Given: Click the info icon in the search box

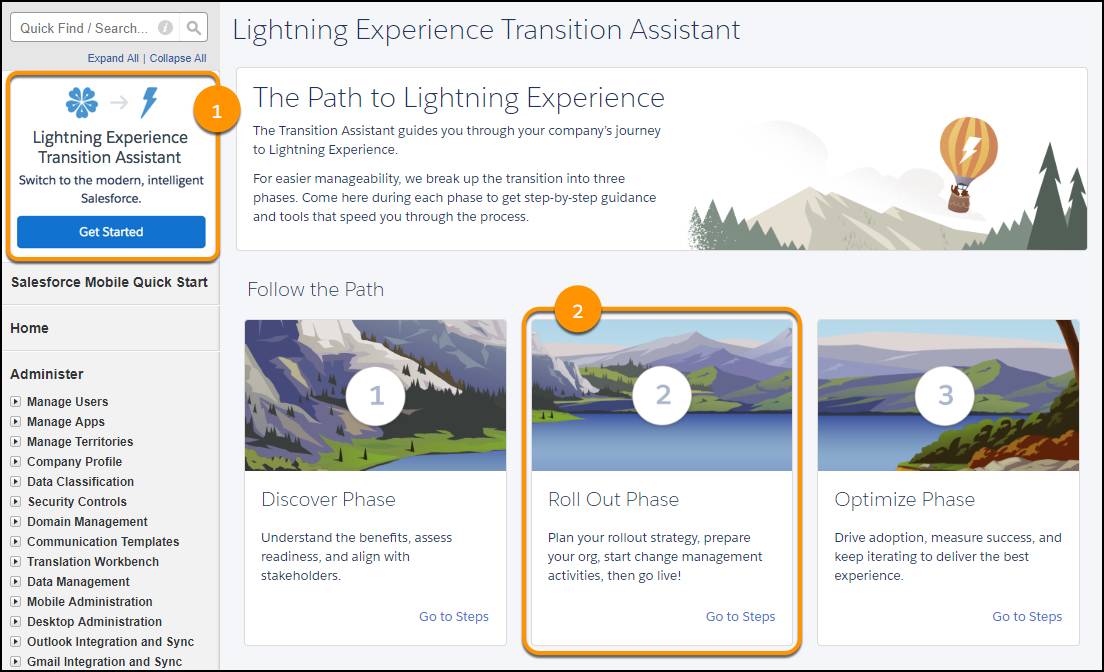Looking at the screenshot, I should [166, 27].
